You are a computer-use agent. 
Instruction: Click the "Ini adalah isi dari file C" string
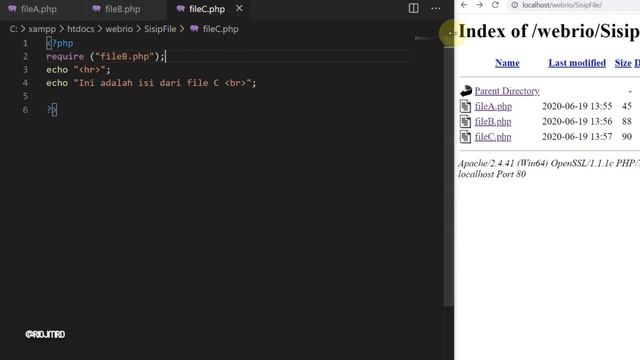pyautogui.click(x=162, y=83)
